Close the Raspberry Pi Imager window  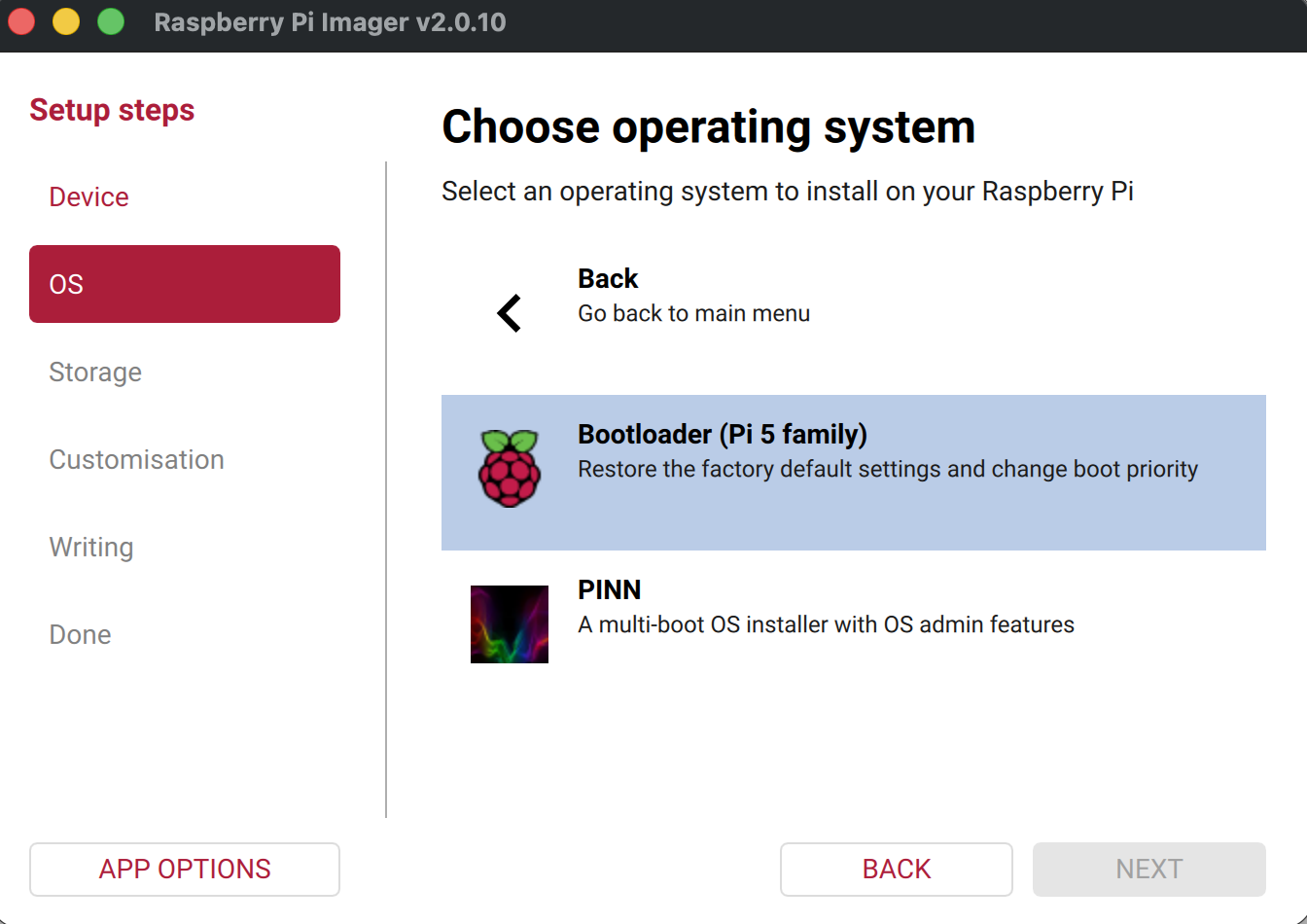point(21,21)
